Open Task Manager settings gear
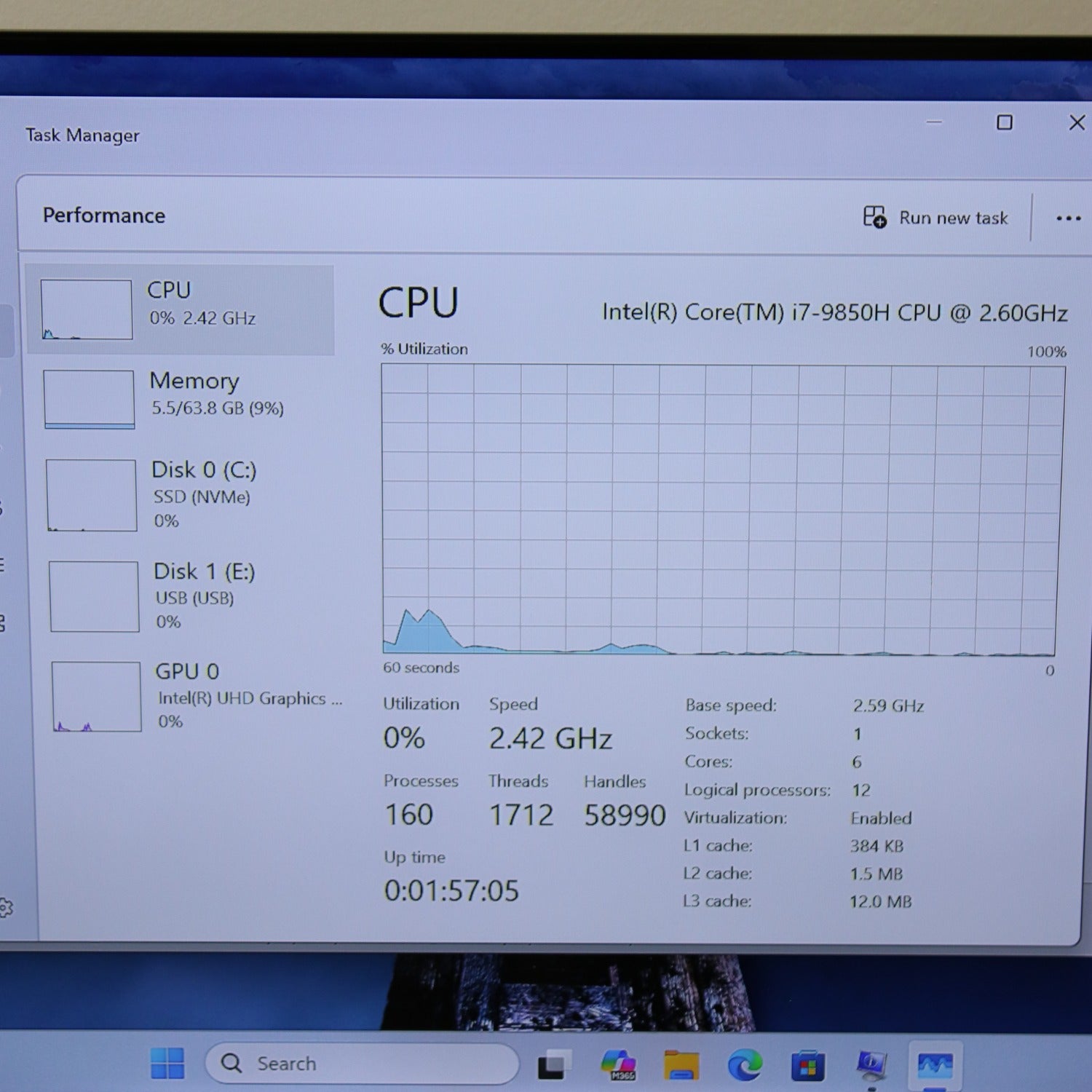Screen dimensions: 1092x1092 (6, 907)
